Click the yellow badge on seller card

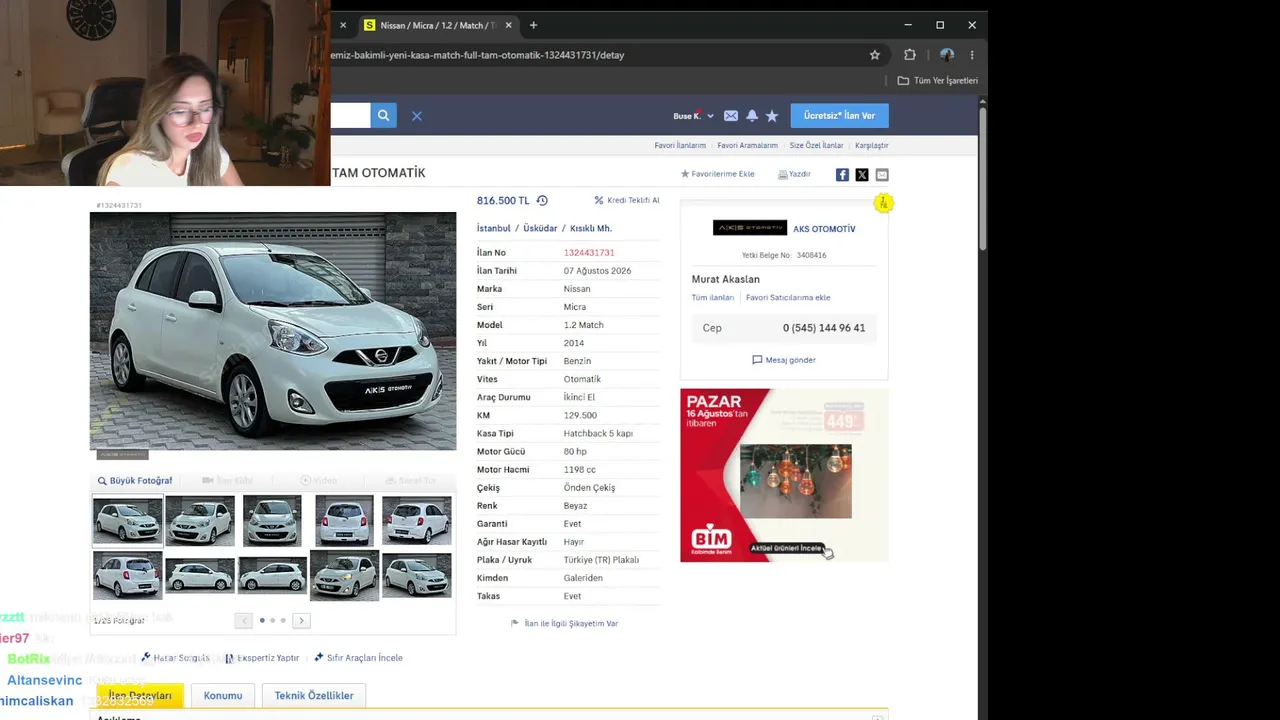883,204
